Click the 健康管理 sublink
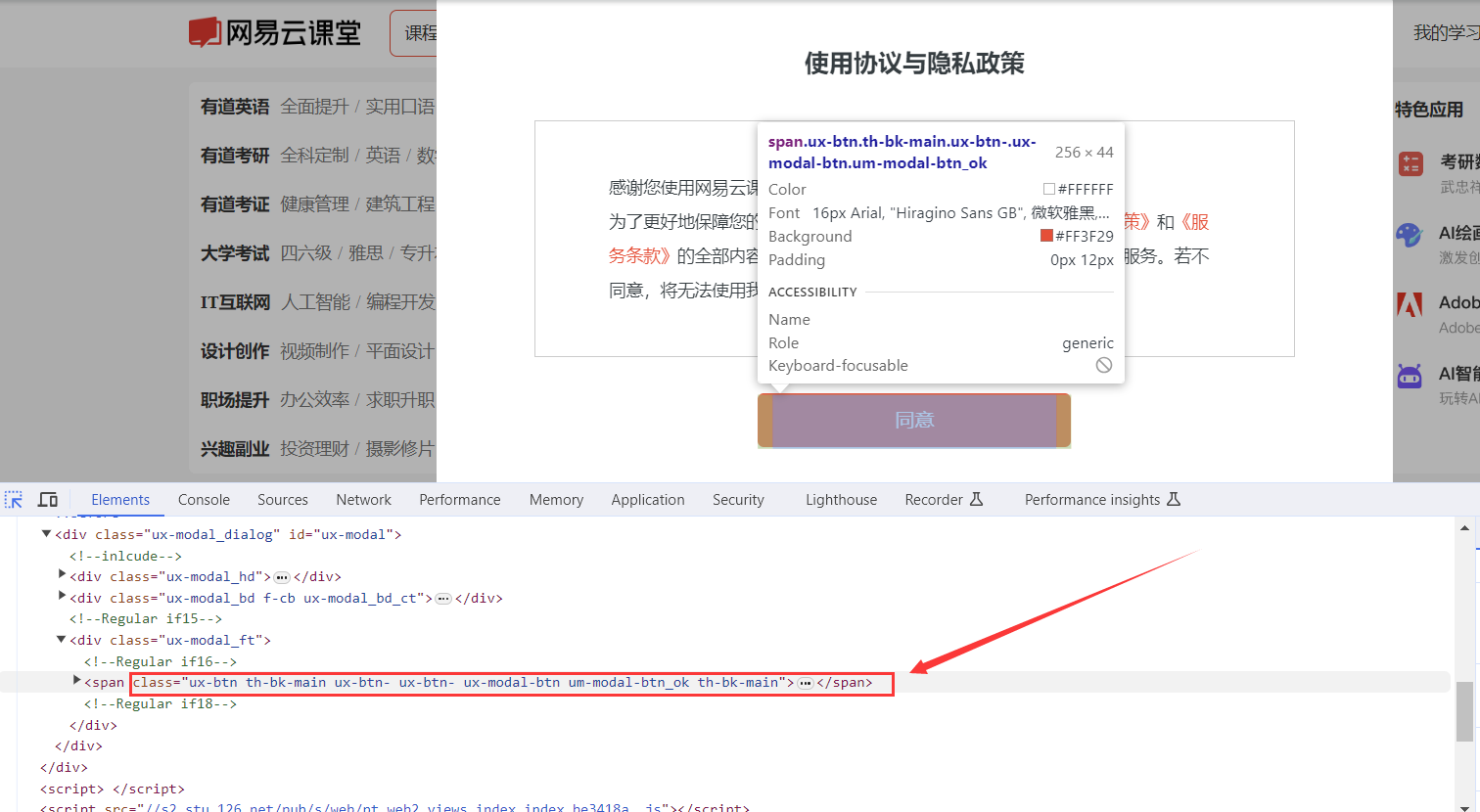Screen dimensions: 1480x812 pyautogui.click(x=314, y=204)
